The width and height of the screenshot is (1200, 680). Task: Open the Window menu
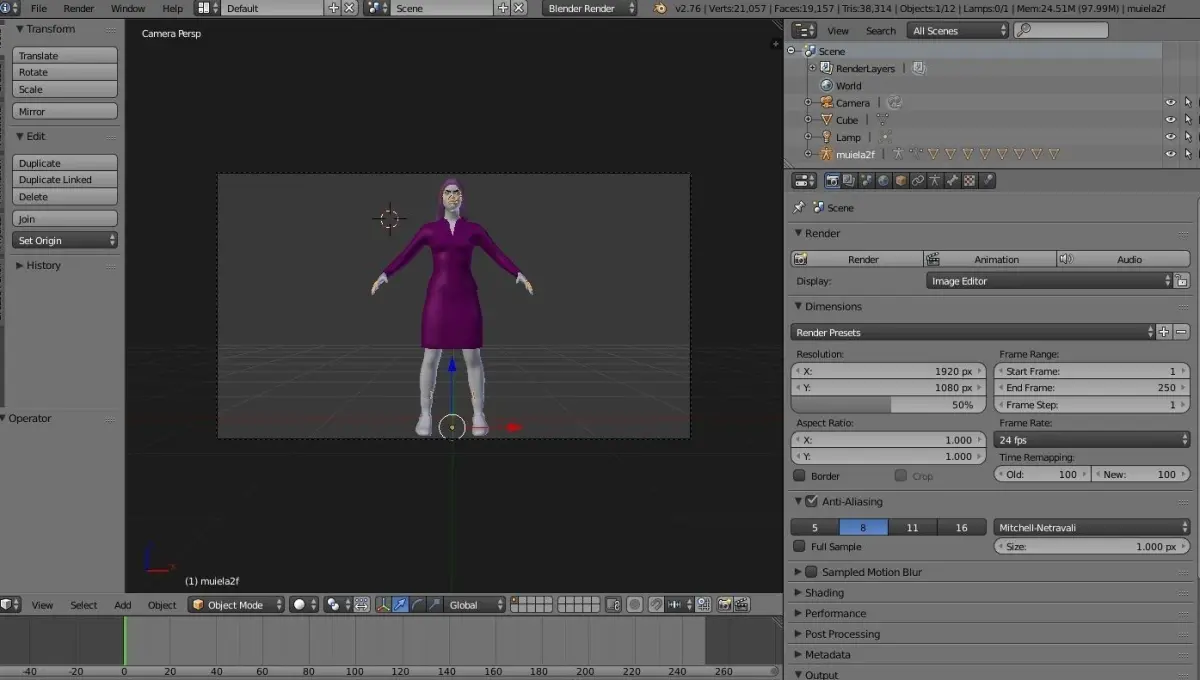[128, 8]
